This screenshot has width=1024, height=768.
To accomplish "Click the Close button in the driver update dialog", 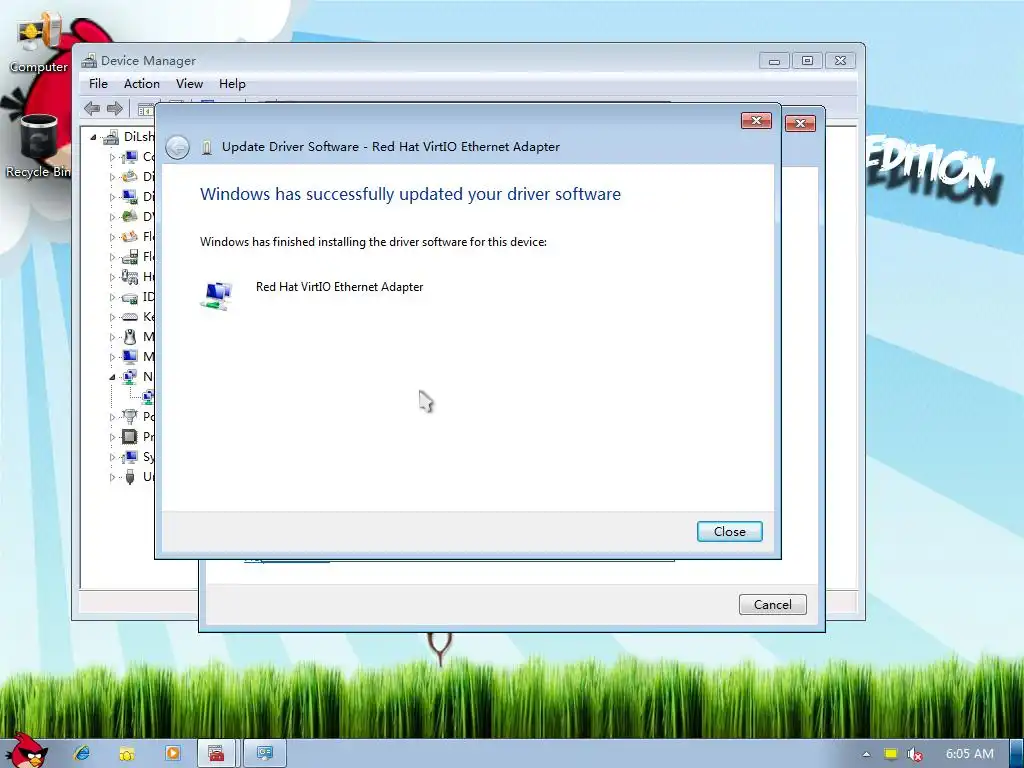I will pos(729,532).
